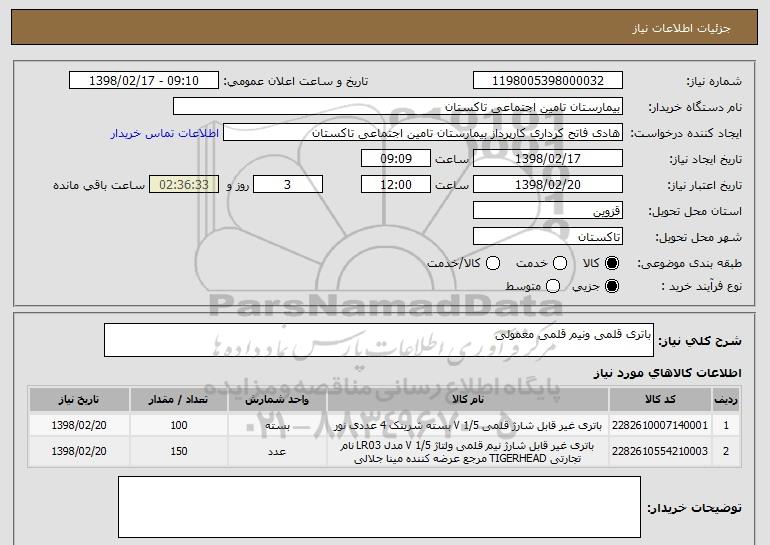Screen dimensions: 770x545
Task: Click product code 228261000714​0001
Action: tap(660, 425)
